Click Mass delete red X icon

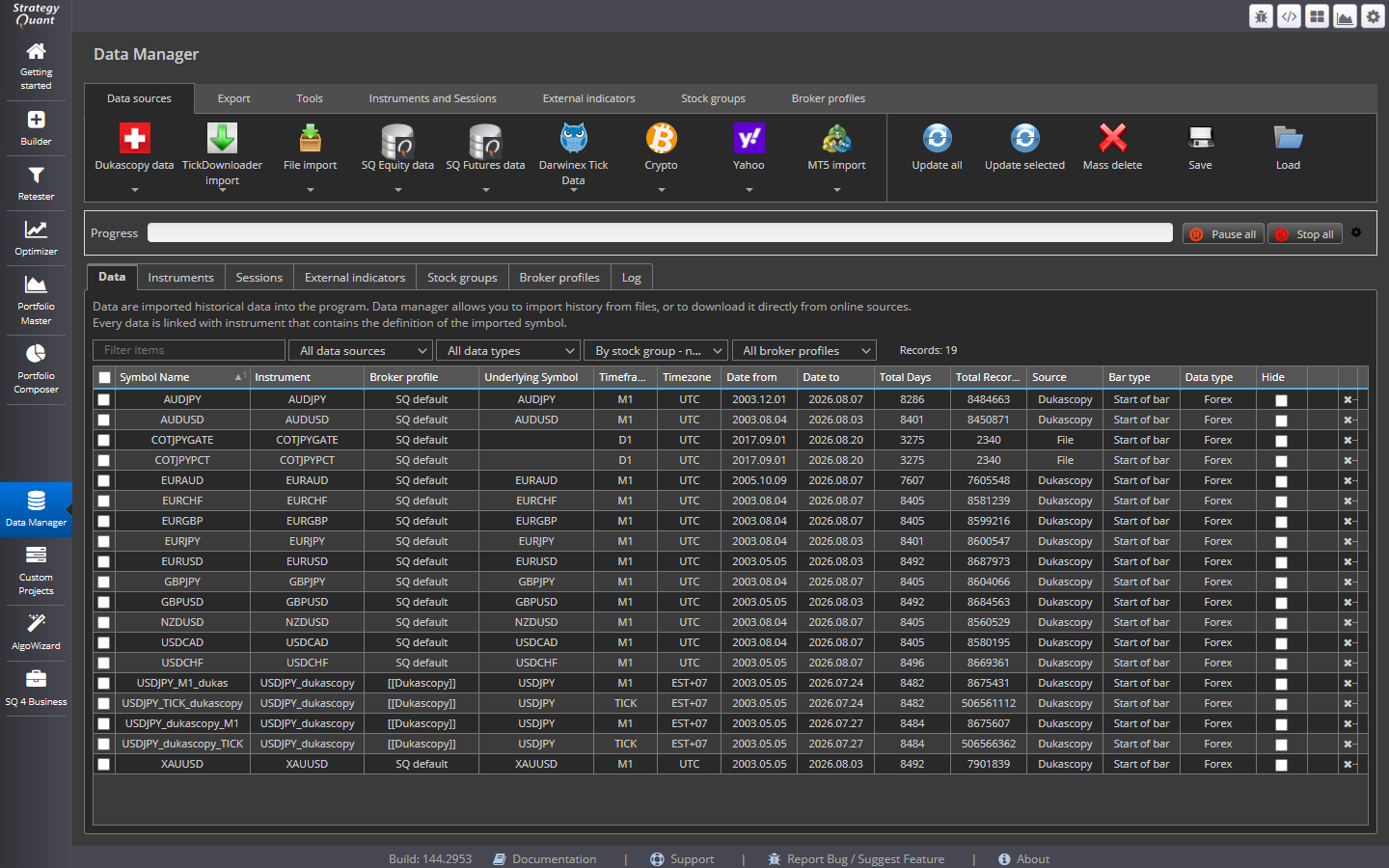click(x=1112, y=138)
